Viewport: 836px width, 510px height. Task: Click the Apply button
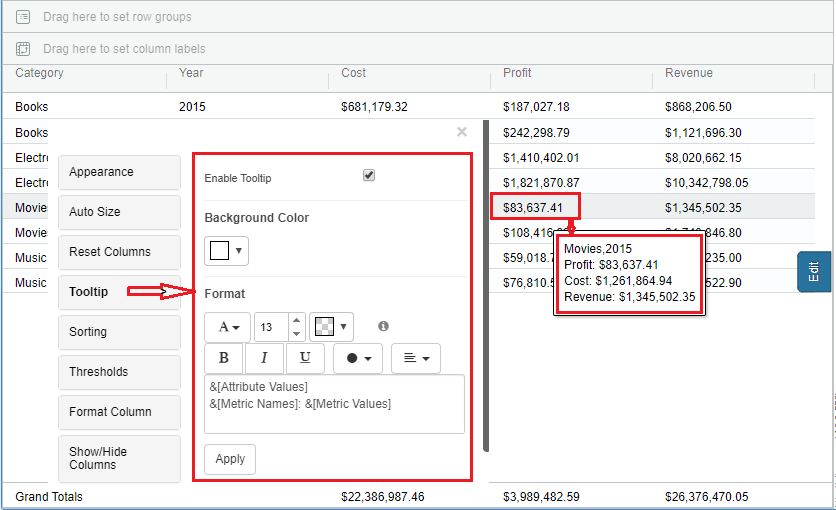[x=230, y=459]
